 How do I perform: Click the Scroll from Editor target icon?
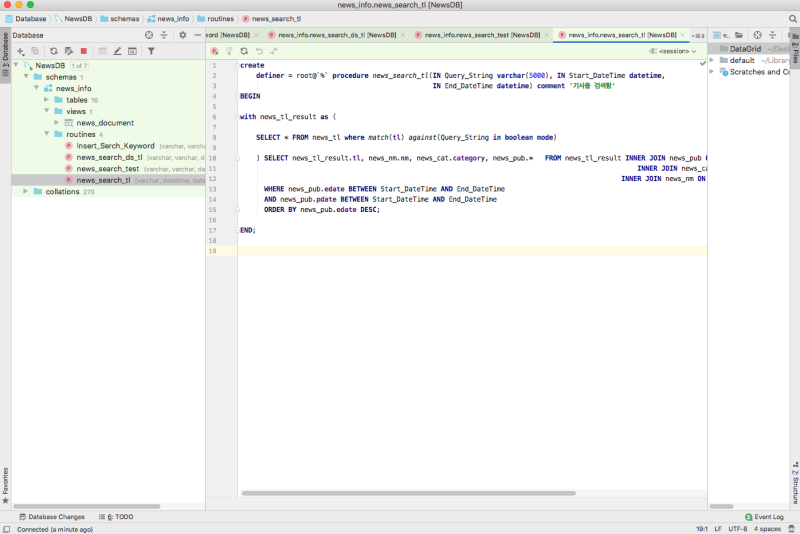148,35
